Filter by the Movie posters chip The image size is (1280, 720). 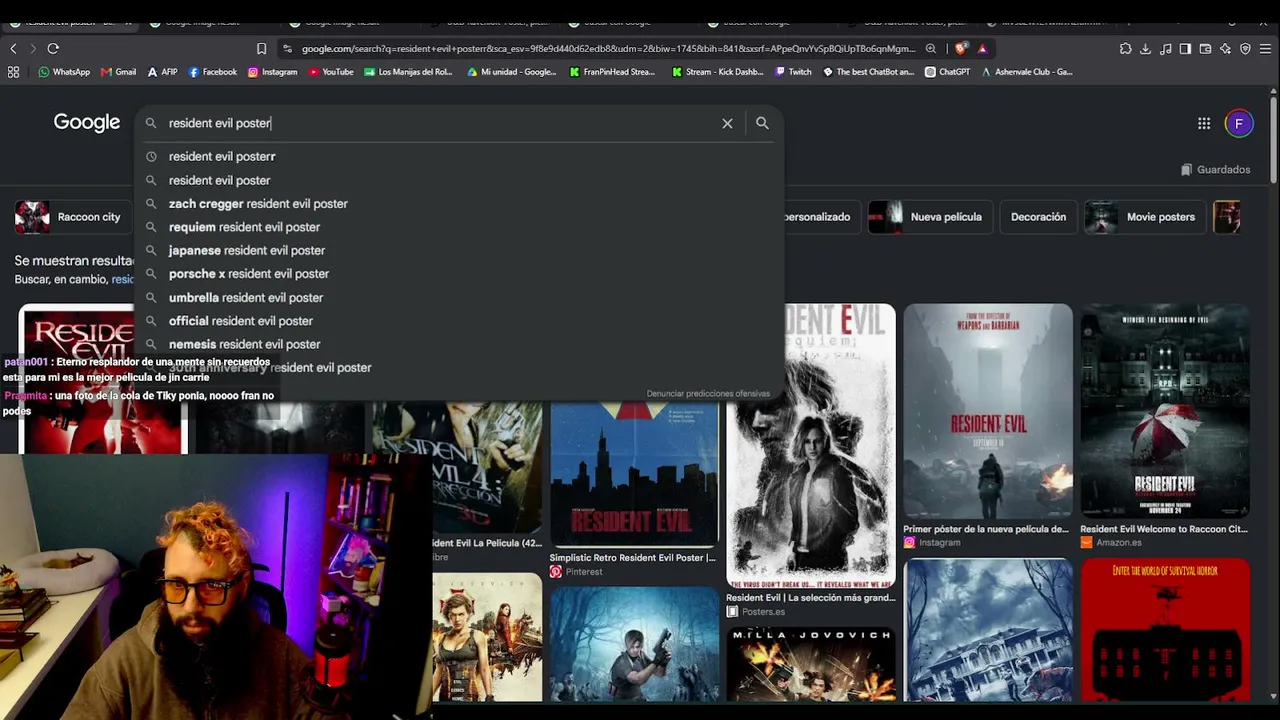coord(1145,217)
